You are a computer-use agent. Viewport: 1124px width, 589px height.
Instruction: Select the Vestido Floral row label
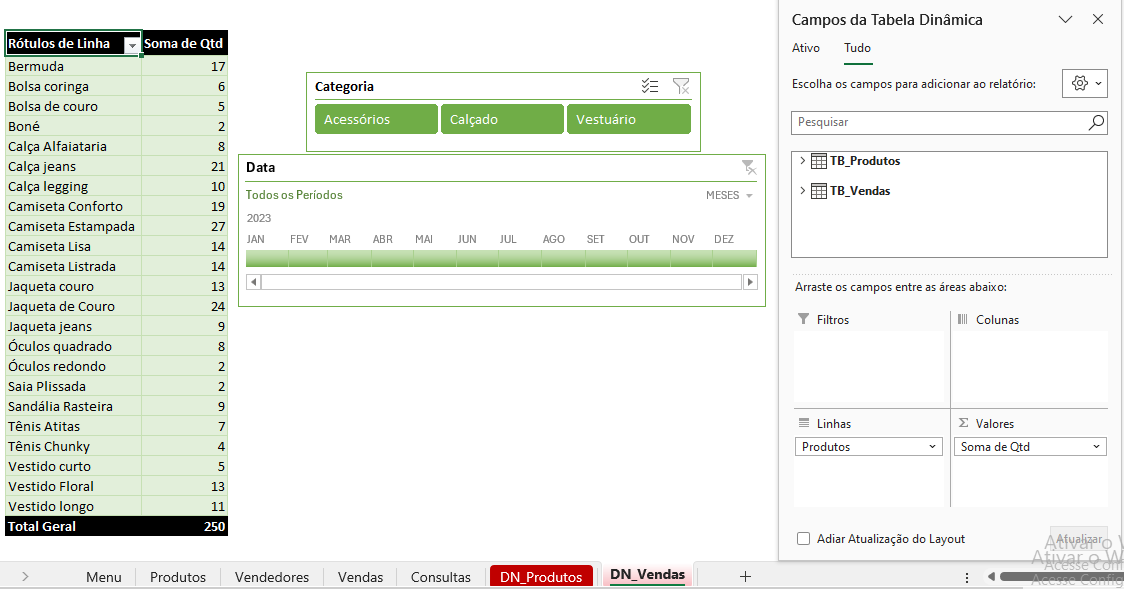[x=73, y=487]
